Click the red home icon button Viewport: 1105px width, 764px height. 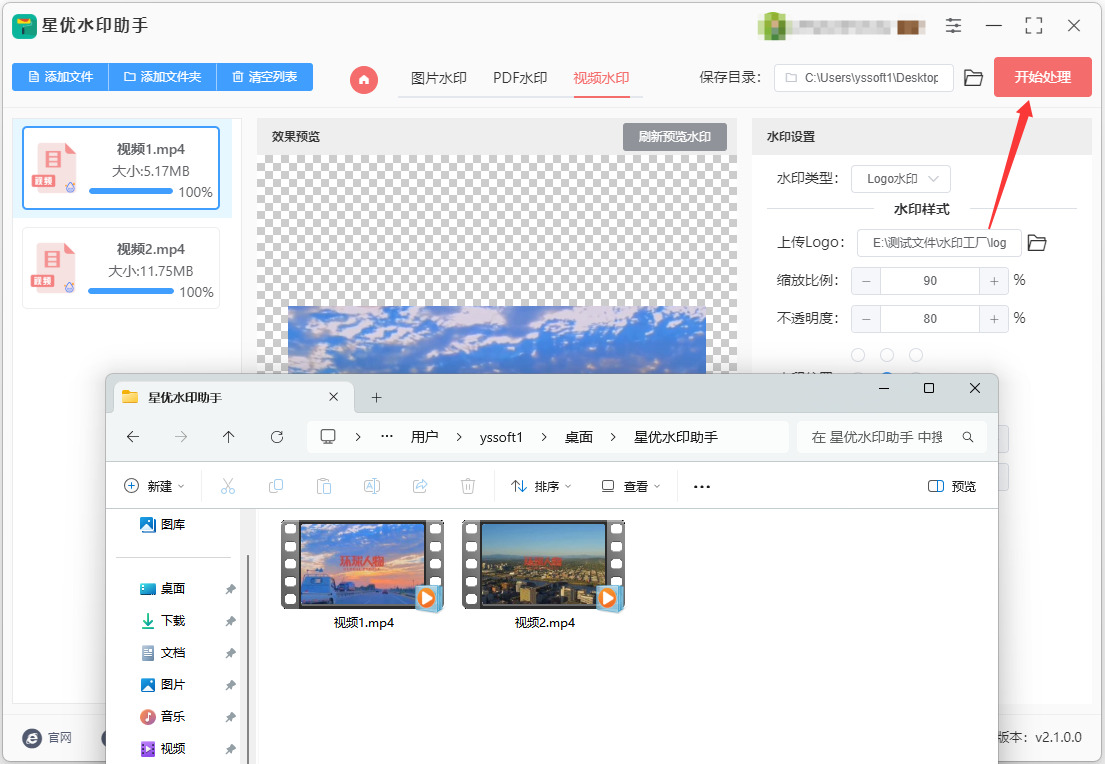tap(364, 79)
